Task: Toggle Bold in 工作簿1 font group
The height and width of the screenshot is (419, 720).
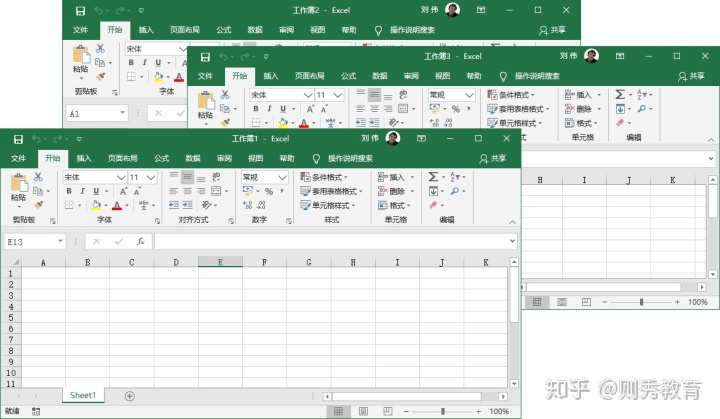Action: [x=69, y=191]
